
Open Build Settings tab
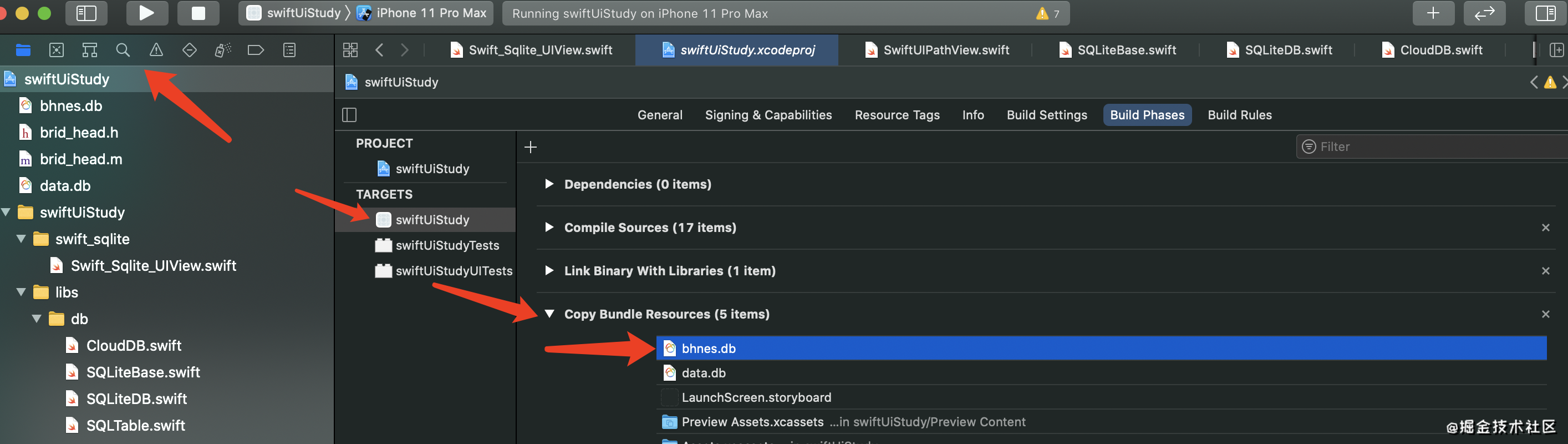point(1046,115)
